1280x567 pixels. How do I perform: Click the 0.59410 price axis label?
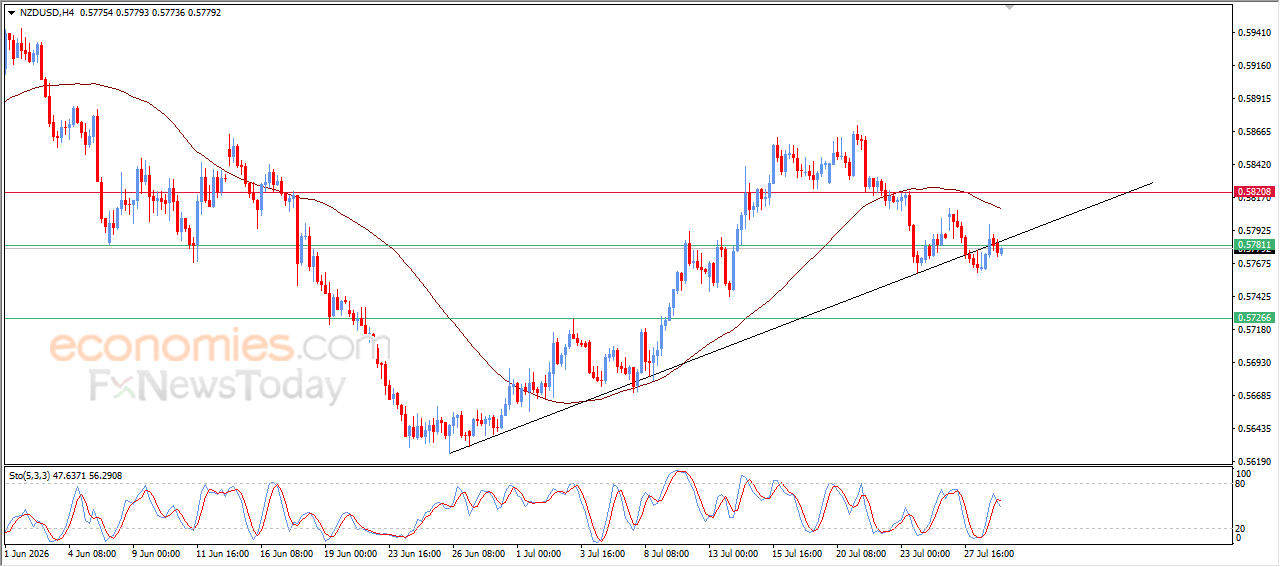coord(1254,33)
